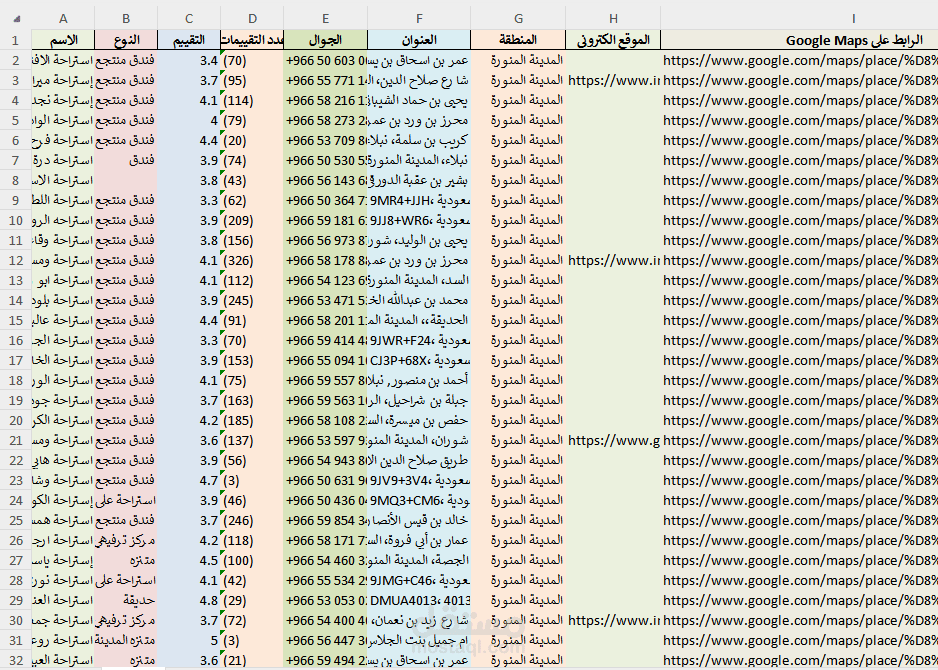Click type cell 'متنزه' in row 27
The width and height of the screenshot is (938, 670).
(126, 561)
